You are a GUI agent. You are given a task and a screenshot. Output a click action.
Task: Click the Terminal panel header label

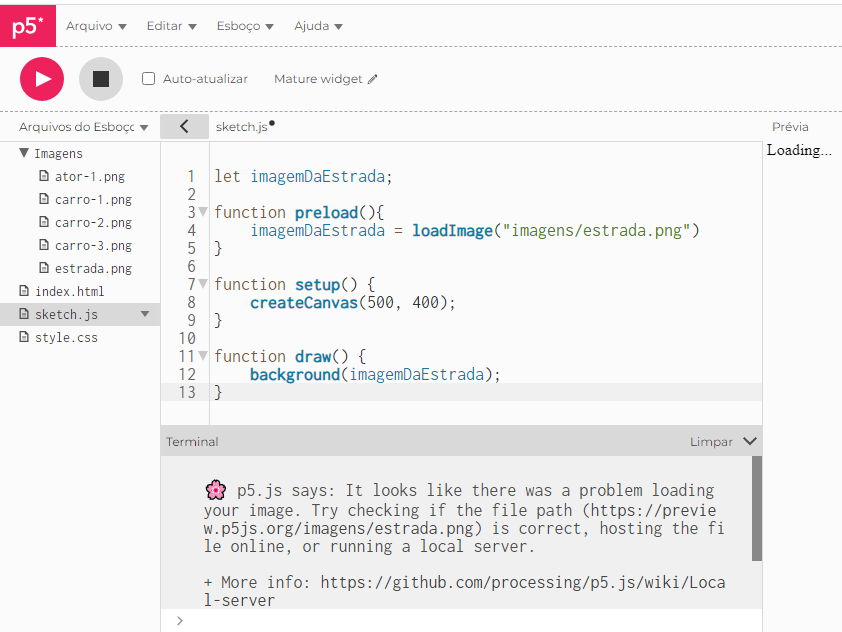[x=192, y=442]
